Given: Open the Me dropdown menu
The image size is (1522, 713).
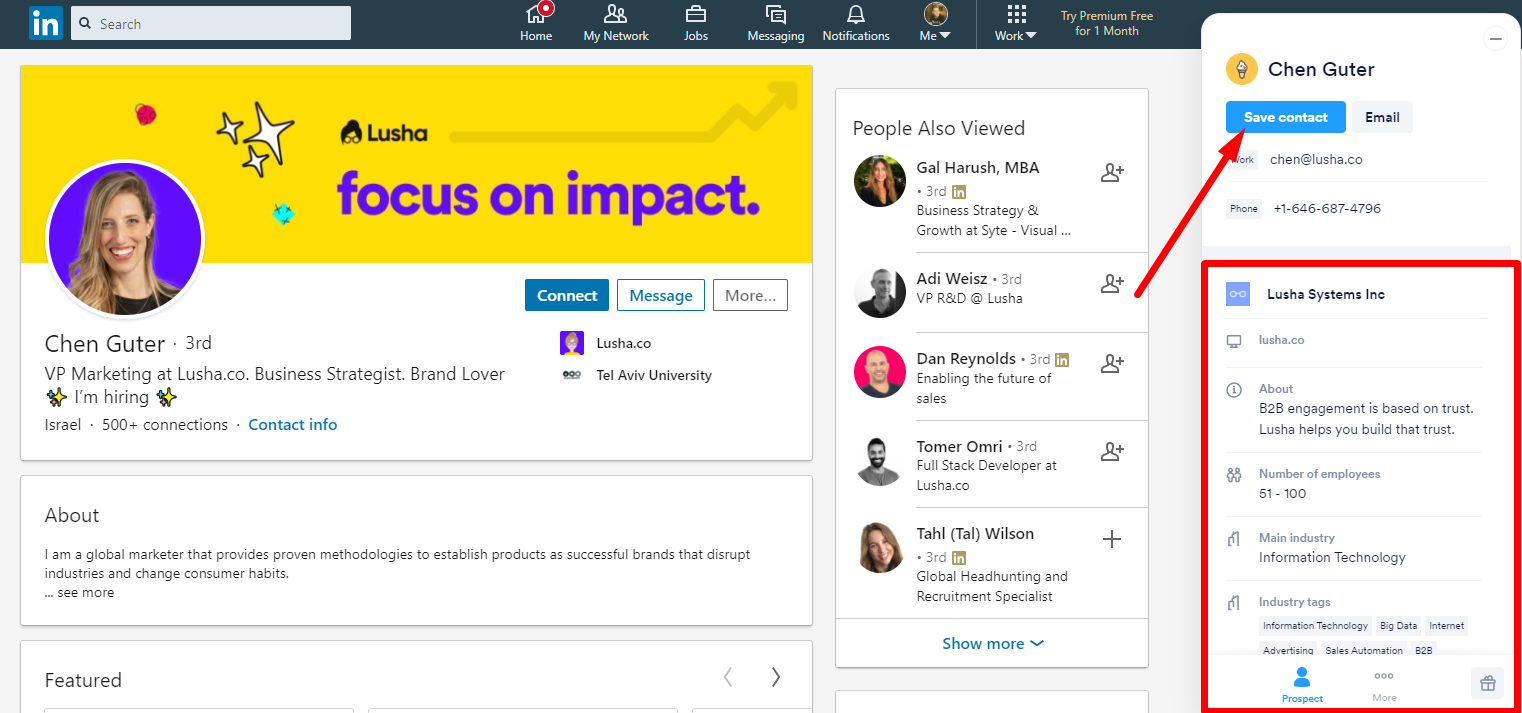Looking at the screenshot, I should (933, 22).
